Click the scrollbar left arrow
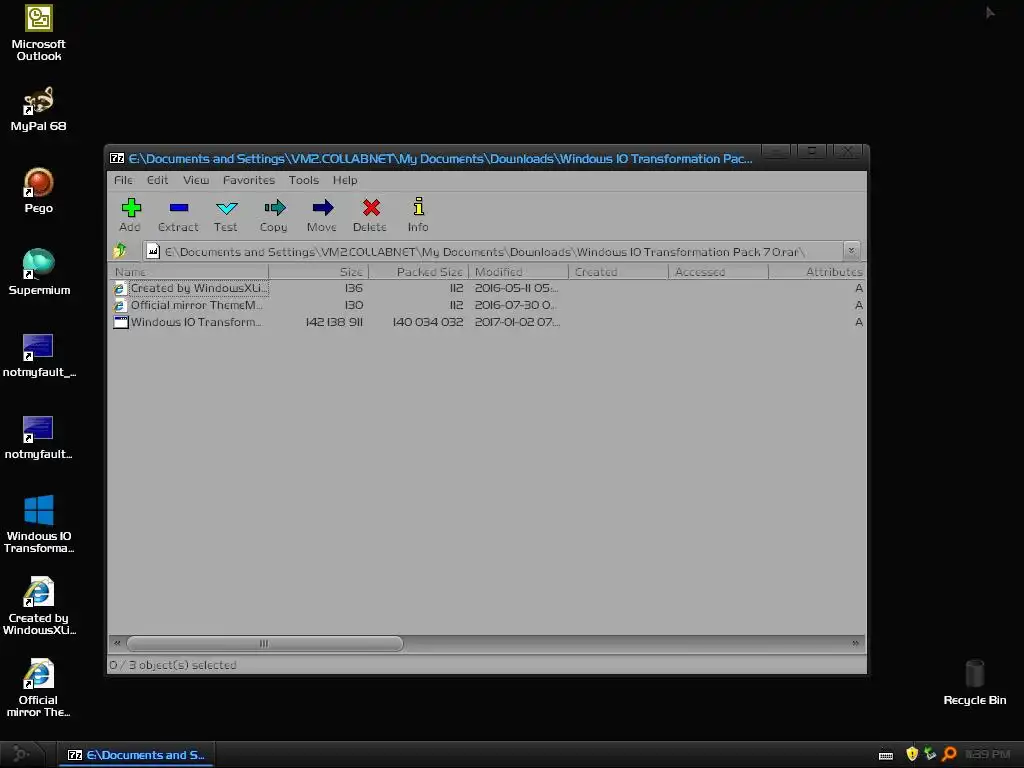The height and width of the screenshot is (768, 1024). [x=117, y=643]
